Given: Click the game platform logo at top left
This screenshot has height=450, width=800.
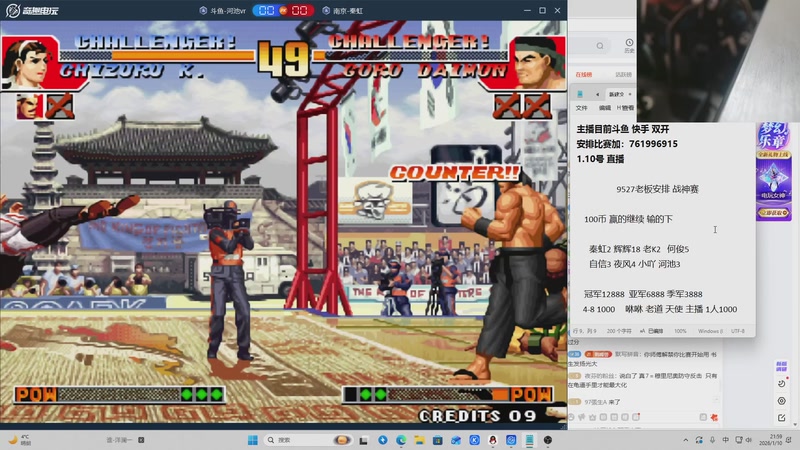Looking at the screenshot, I should pyautogui.click(x=32, y=10).
